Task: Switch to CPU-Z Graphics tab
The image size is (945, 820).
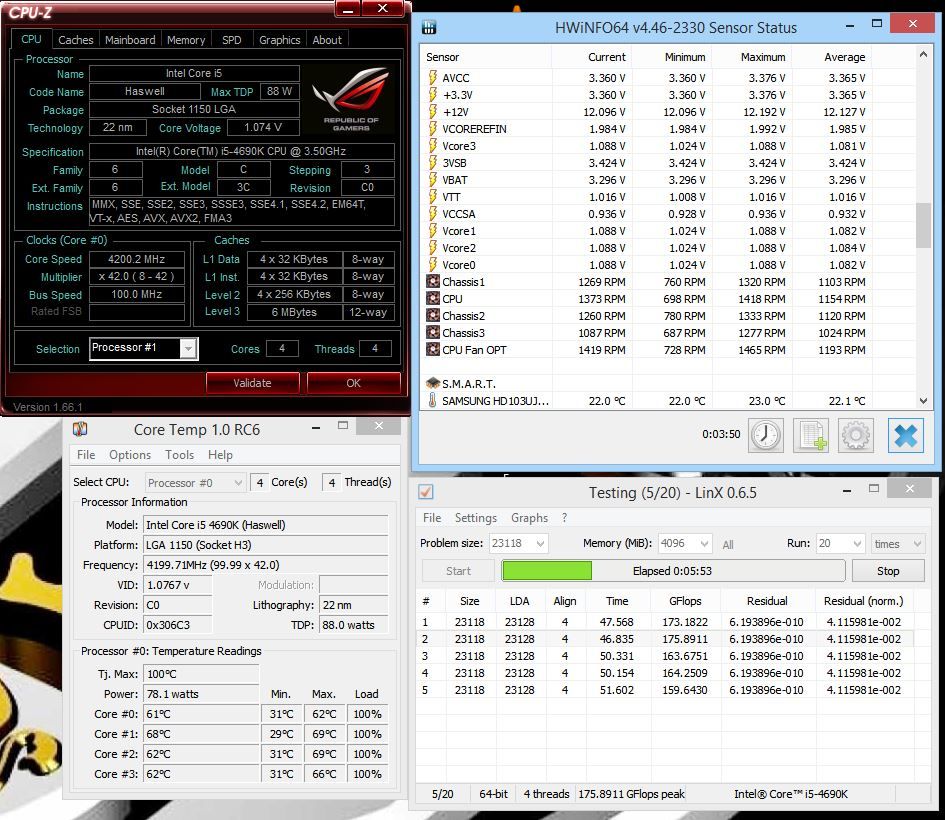Action: pos(280,40)
